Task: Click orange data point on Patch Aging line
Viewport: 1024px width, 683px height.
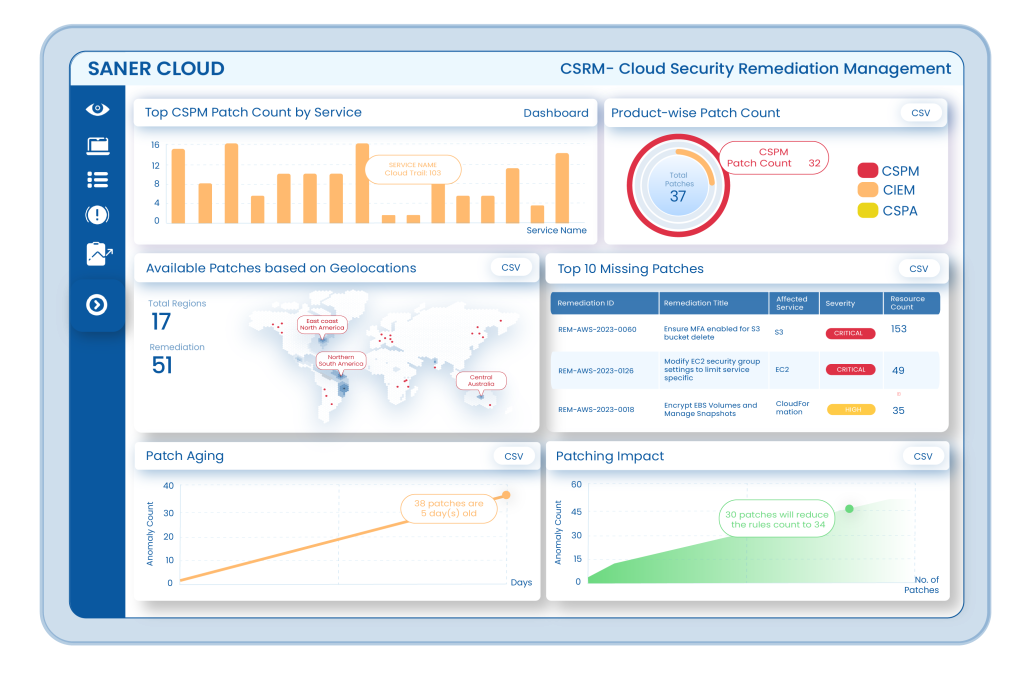Action: pos(506,495)
